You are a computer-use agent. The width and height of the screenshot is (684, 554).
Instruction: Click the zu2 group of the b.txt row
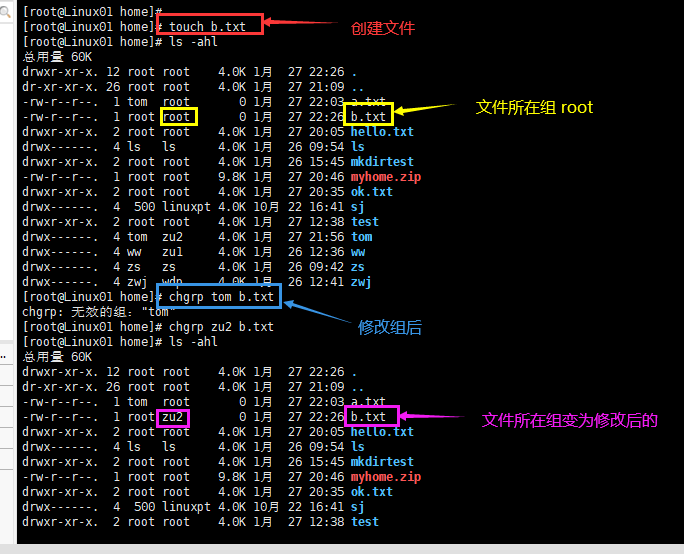(x=172, y=417)
